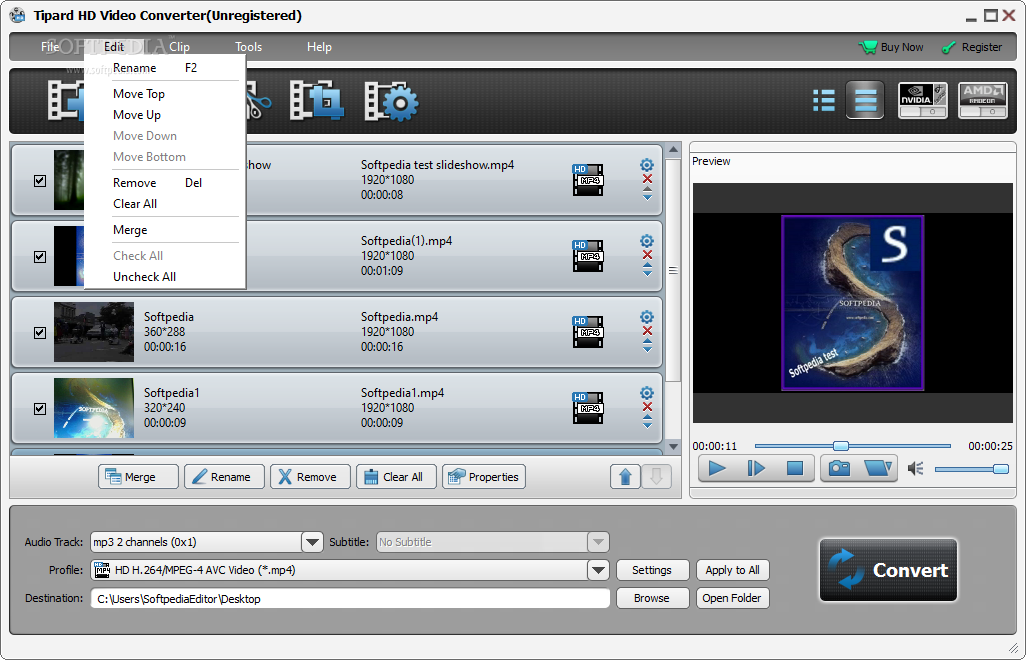Click HD MP4 format icon for Softpedia(1).mp4

pos(588,256)
